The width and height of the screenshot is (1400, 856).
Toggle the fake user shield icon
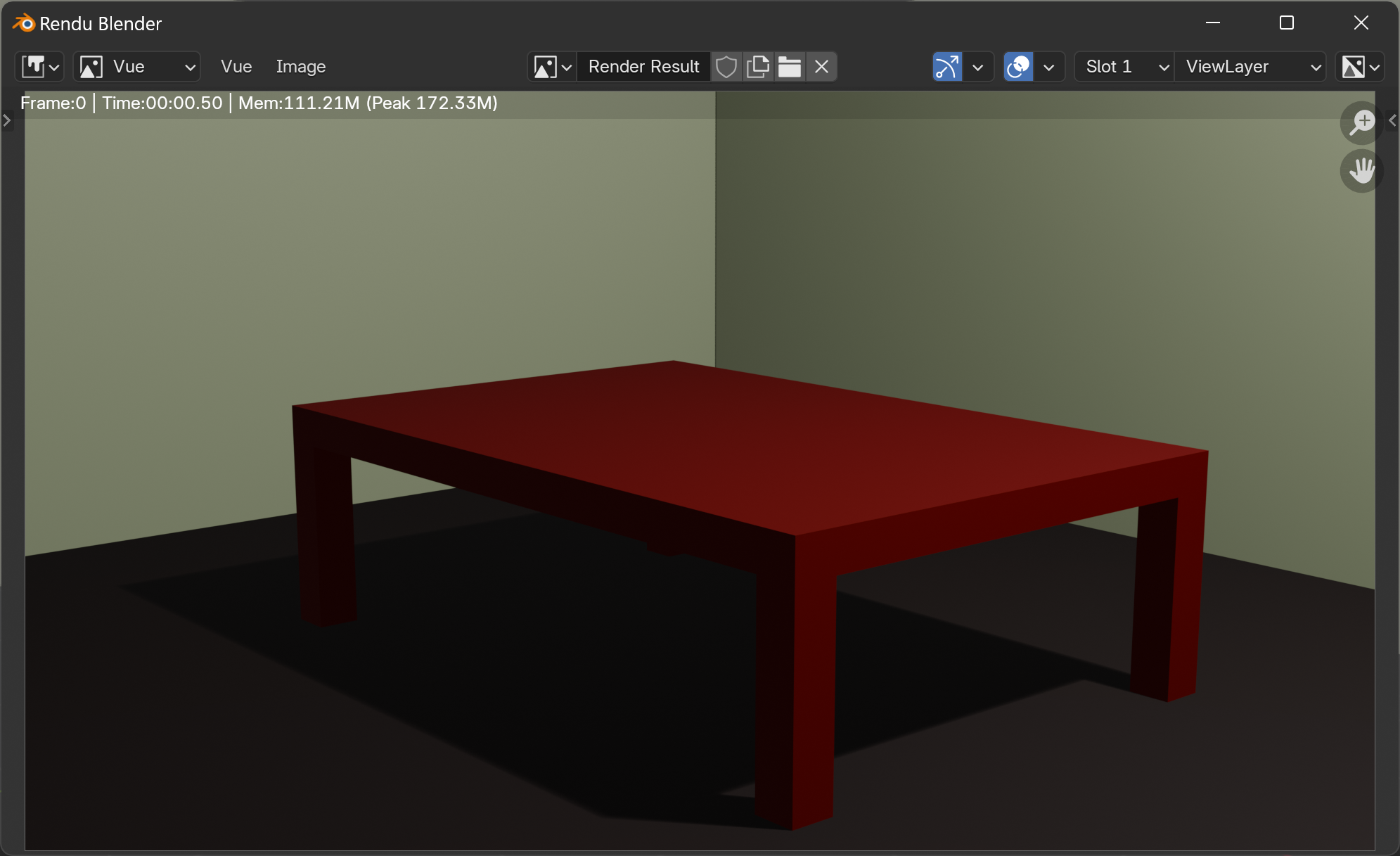(726, 67)
